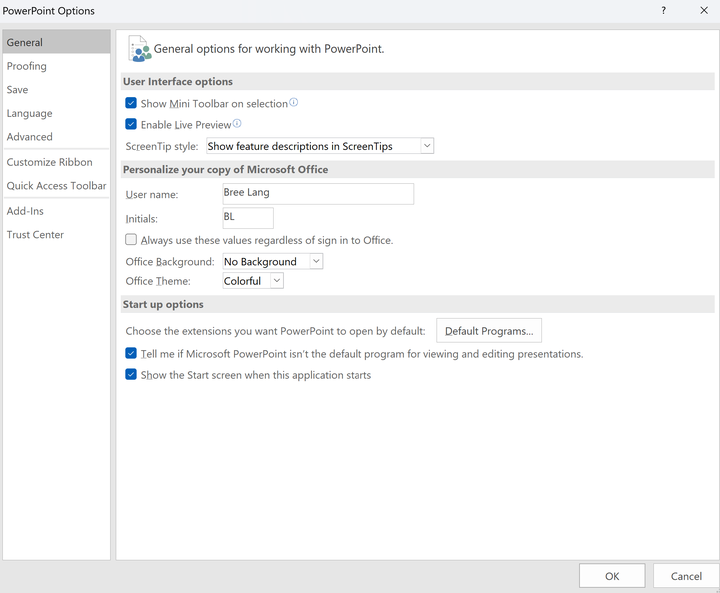Click the Default Programs button

[489, 331]
